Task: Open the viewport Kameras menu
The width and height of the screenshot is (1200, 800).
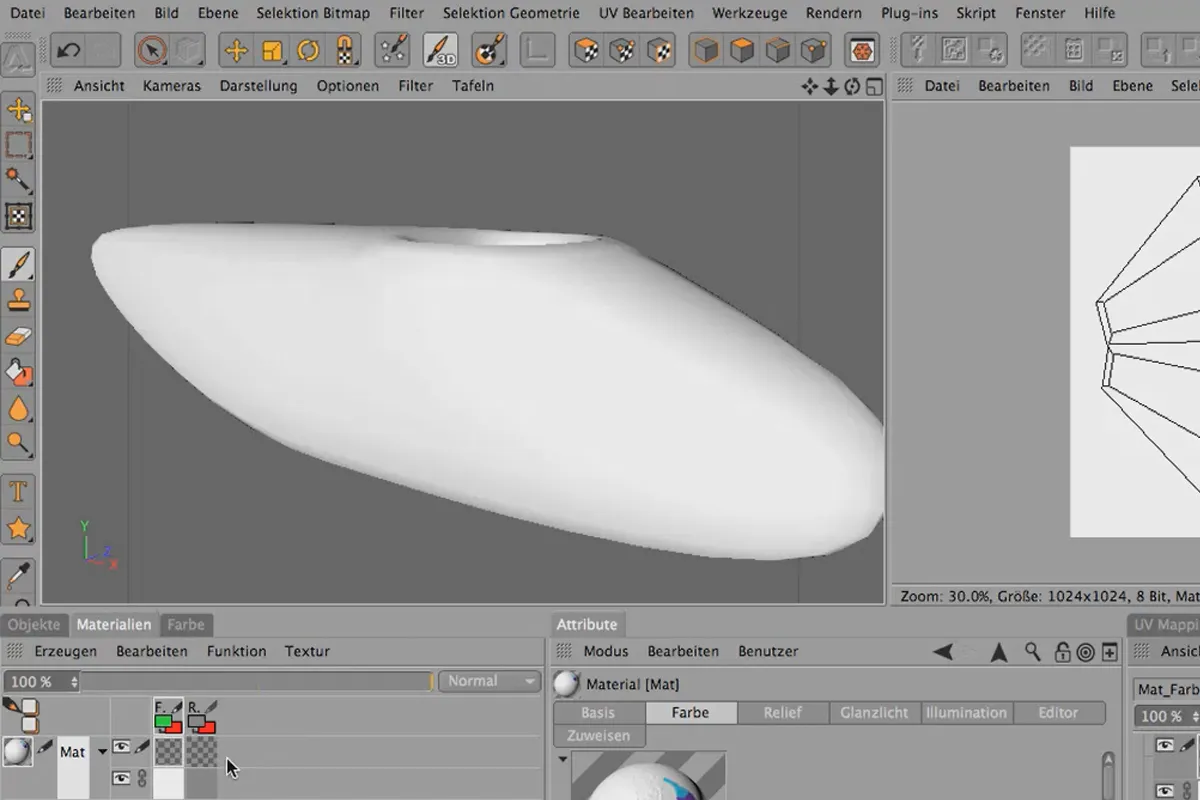Action: [x=172, y=86]
